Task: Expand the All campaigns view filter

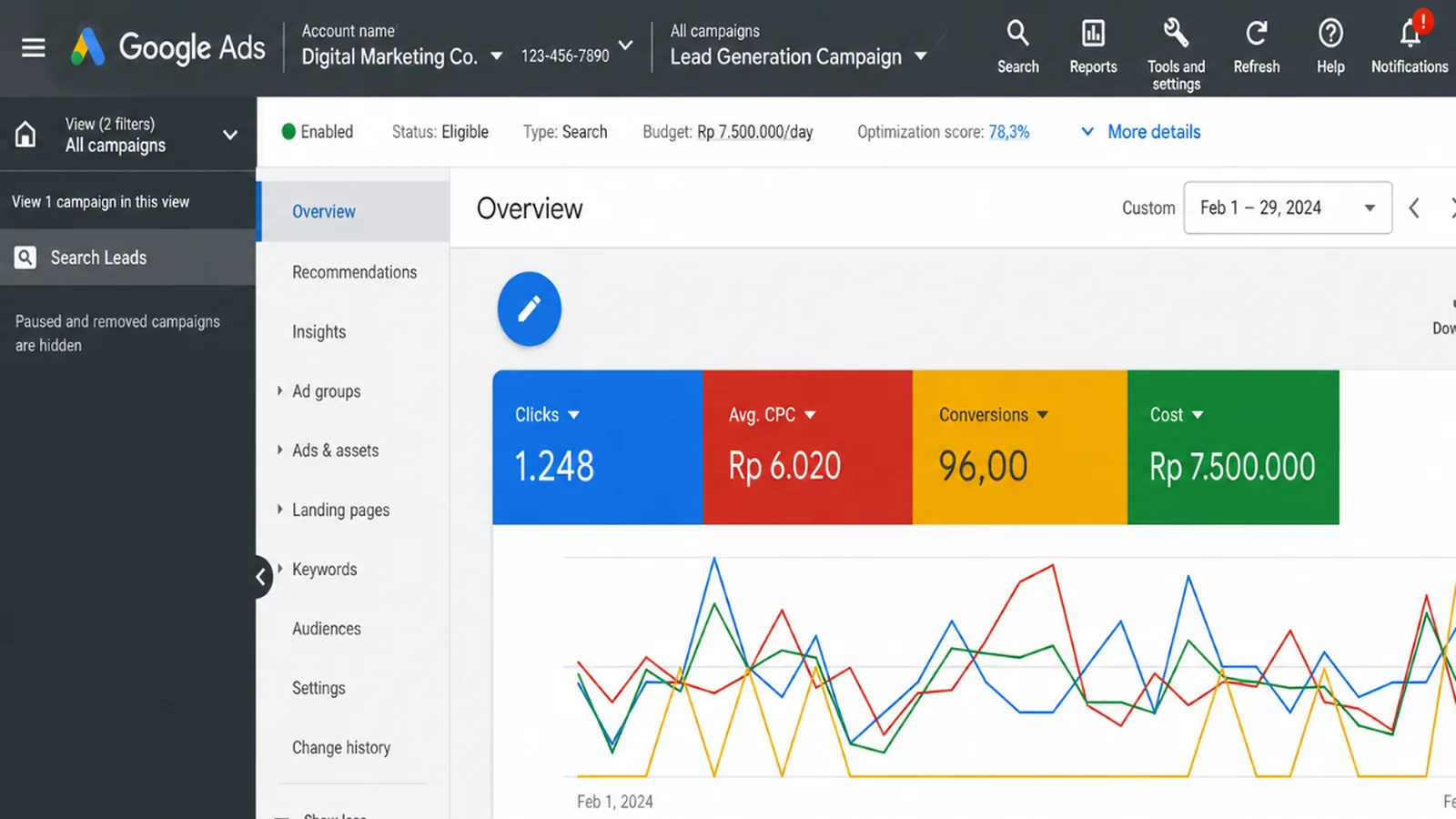Action: [230, 135]
